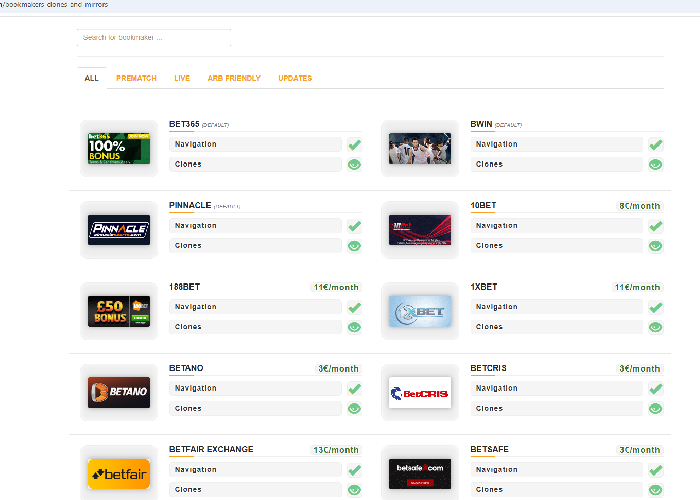
Task: Select the ALL tab
Action: 92,78
